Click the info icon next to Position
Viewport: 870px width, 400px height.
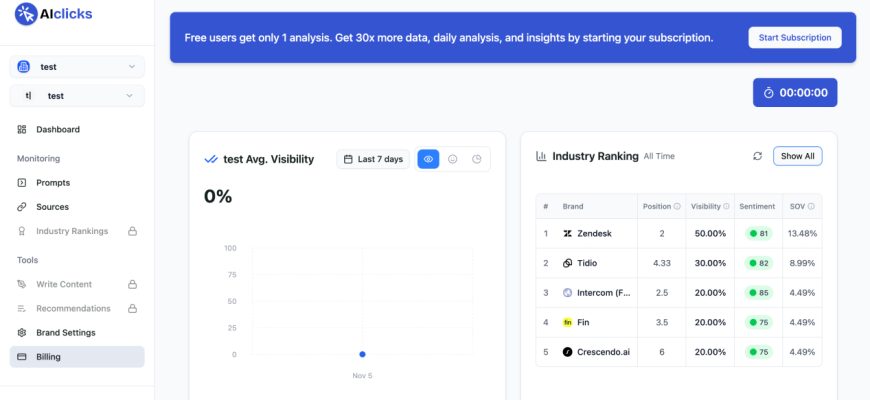[x=677, y=207]
